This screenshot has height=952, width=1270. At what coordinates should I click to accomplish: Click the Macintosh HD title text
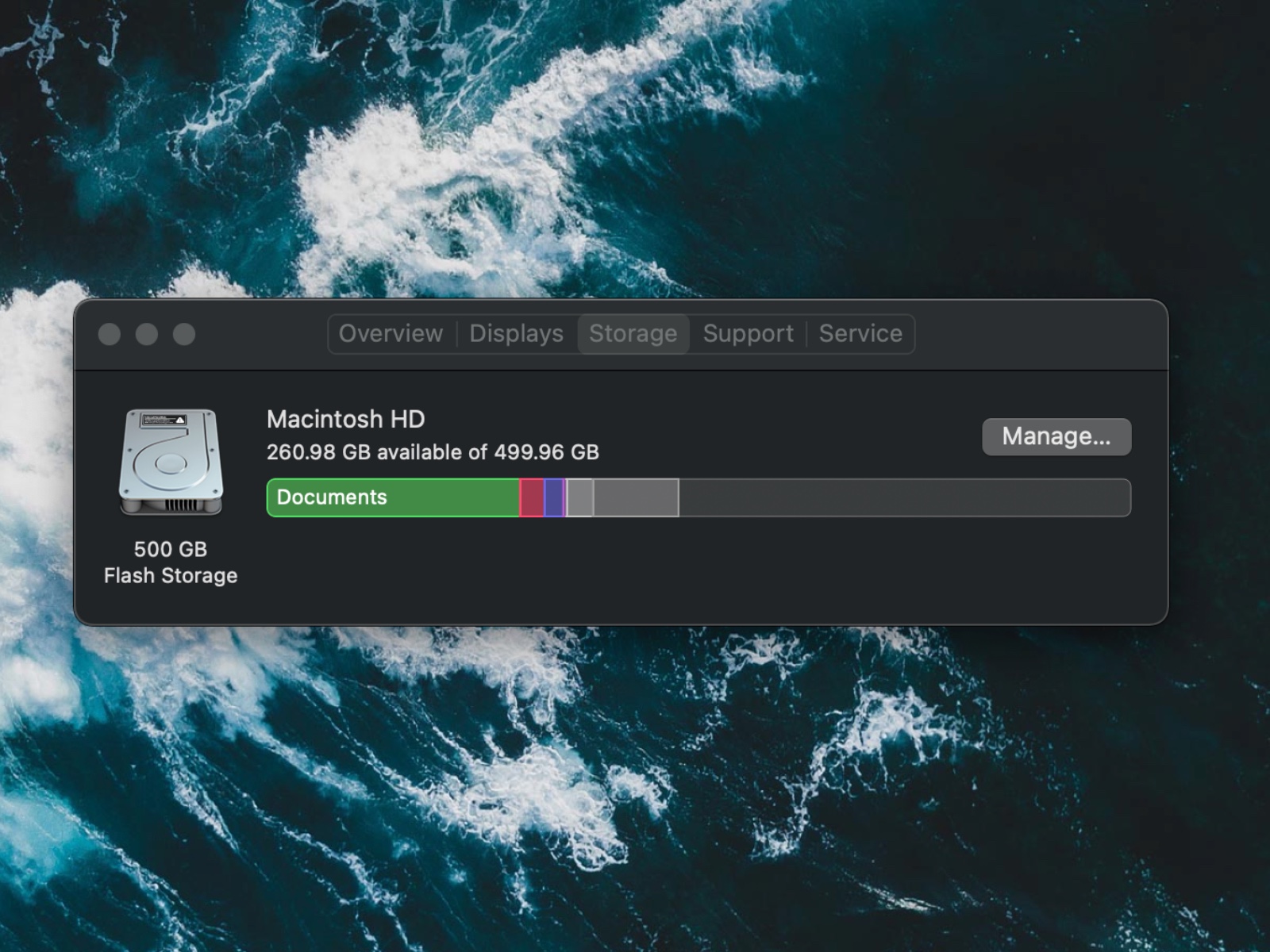345,420
